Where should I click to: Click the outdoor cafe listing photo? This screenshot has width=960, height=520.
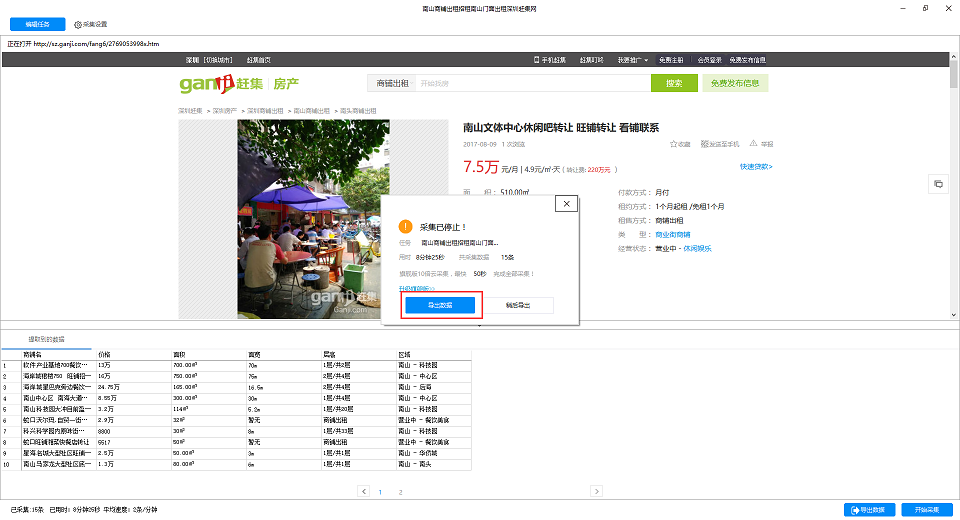tap(313, 219)
